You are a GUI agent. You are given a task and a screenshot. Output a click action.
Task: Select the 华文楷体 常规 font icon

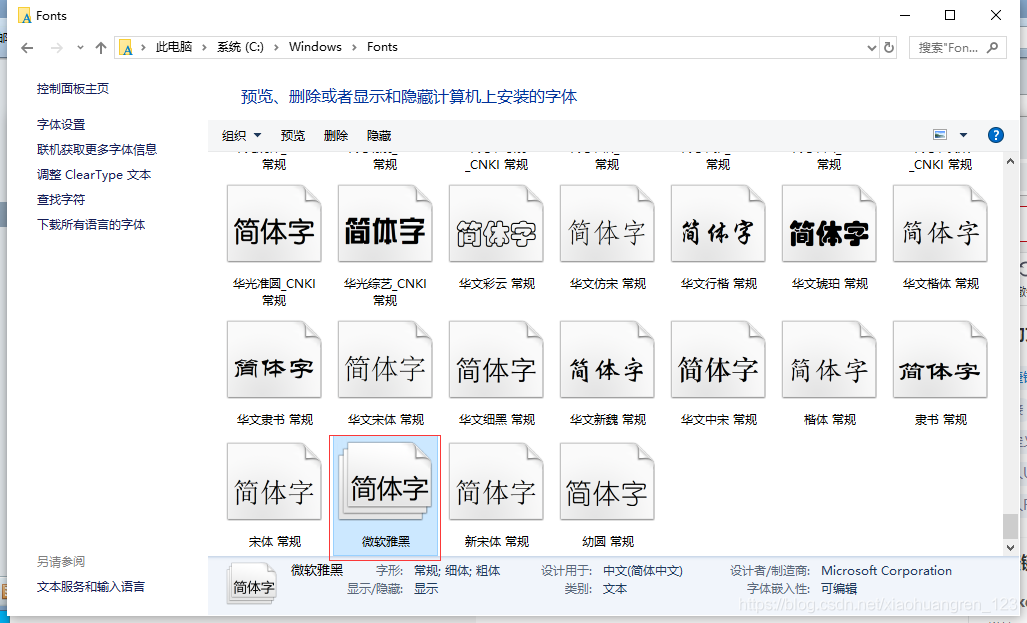[940, 223]
